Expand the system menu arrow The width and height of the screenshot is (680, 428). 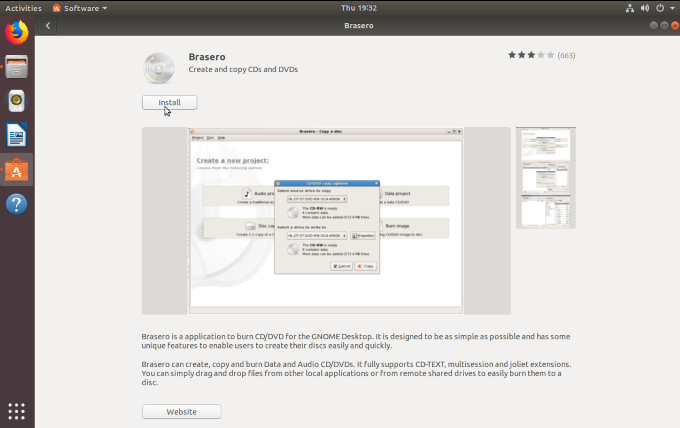click(672, 8)
